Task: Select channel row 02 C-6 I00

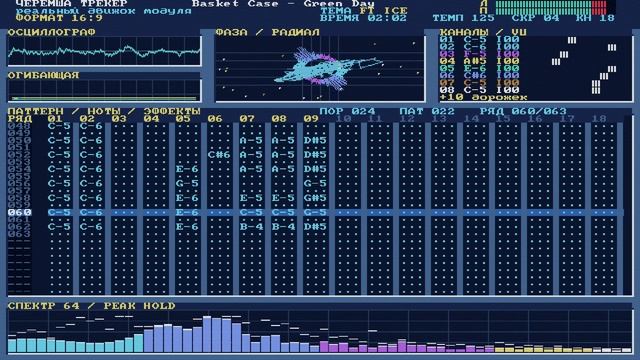Action: coord(479,47)
